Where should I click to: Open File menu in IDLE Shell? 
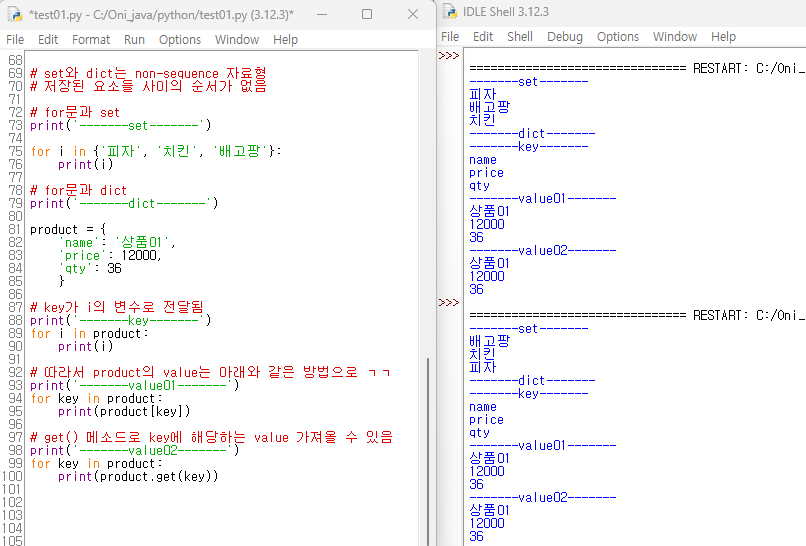[x=450, y=37]
